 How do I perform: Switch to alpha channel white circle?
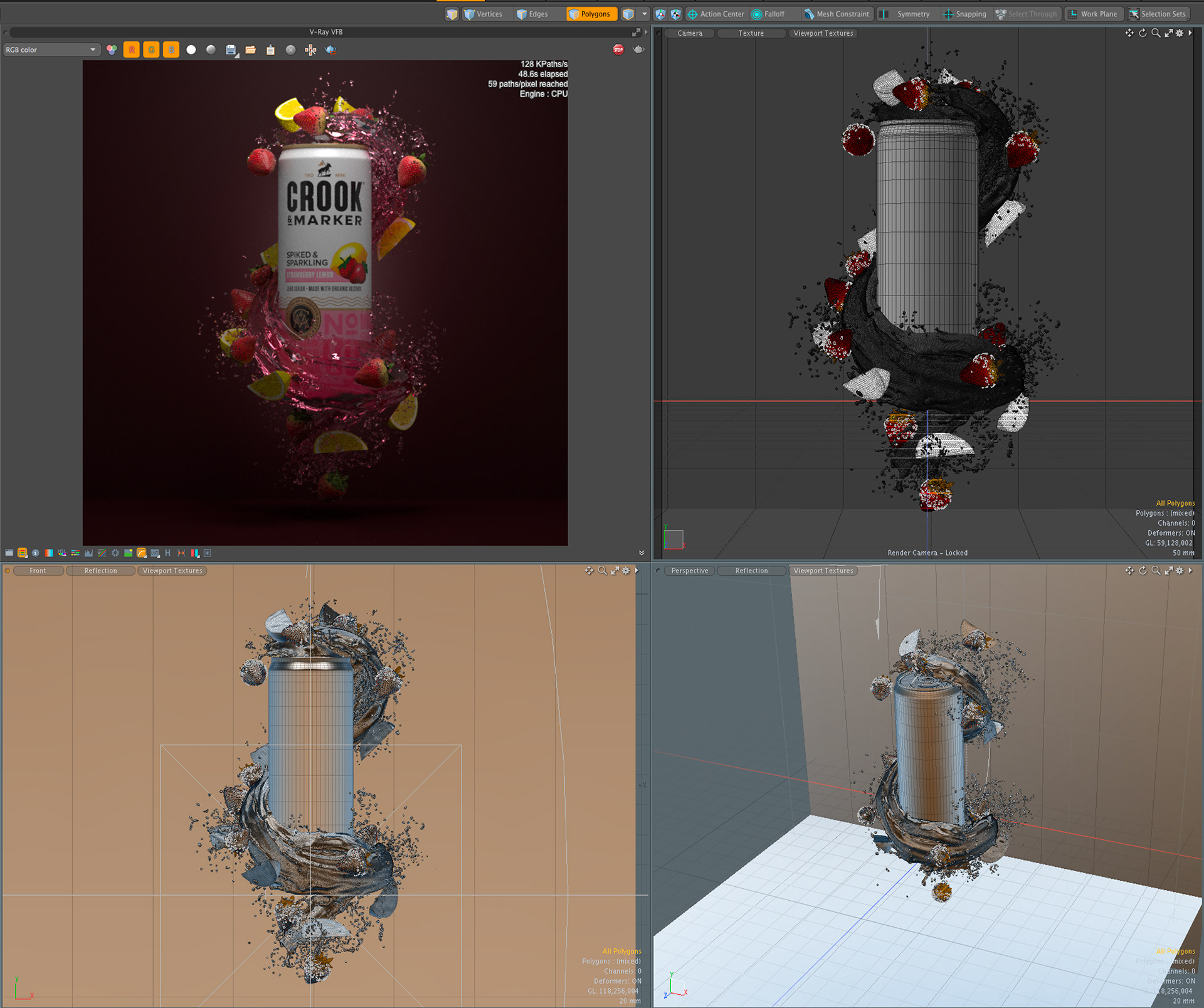tap(191, 50)
